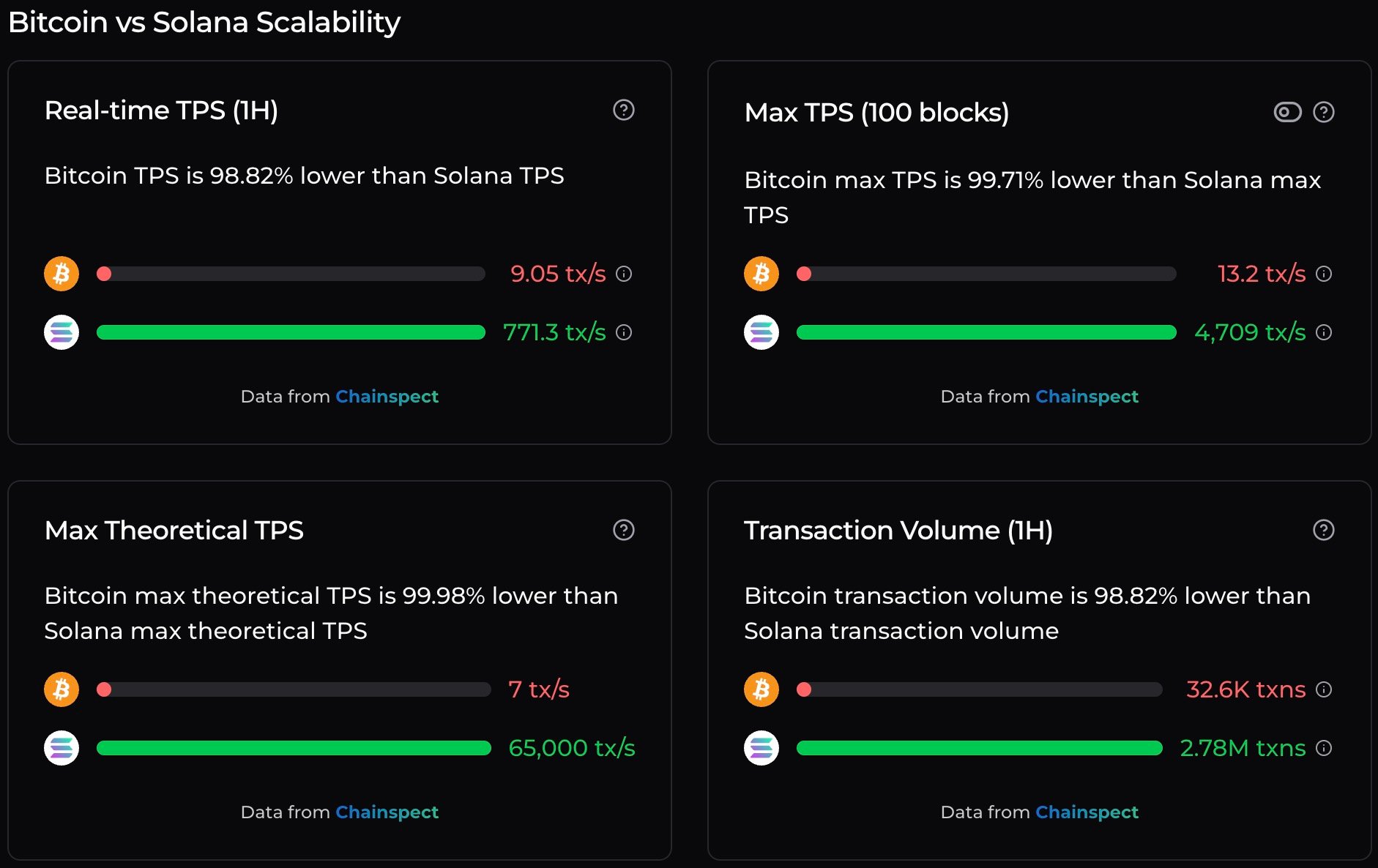This screenshot has height=868, width=1378.
Task: Click Solana green bar in Real-time TPS
Action: coord(291,332)
